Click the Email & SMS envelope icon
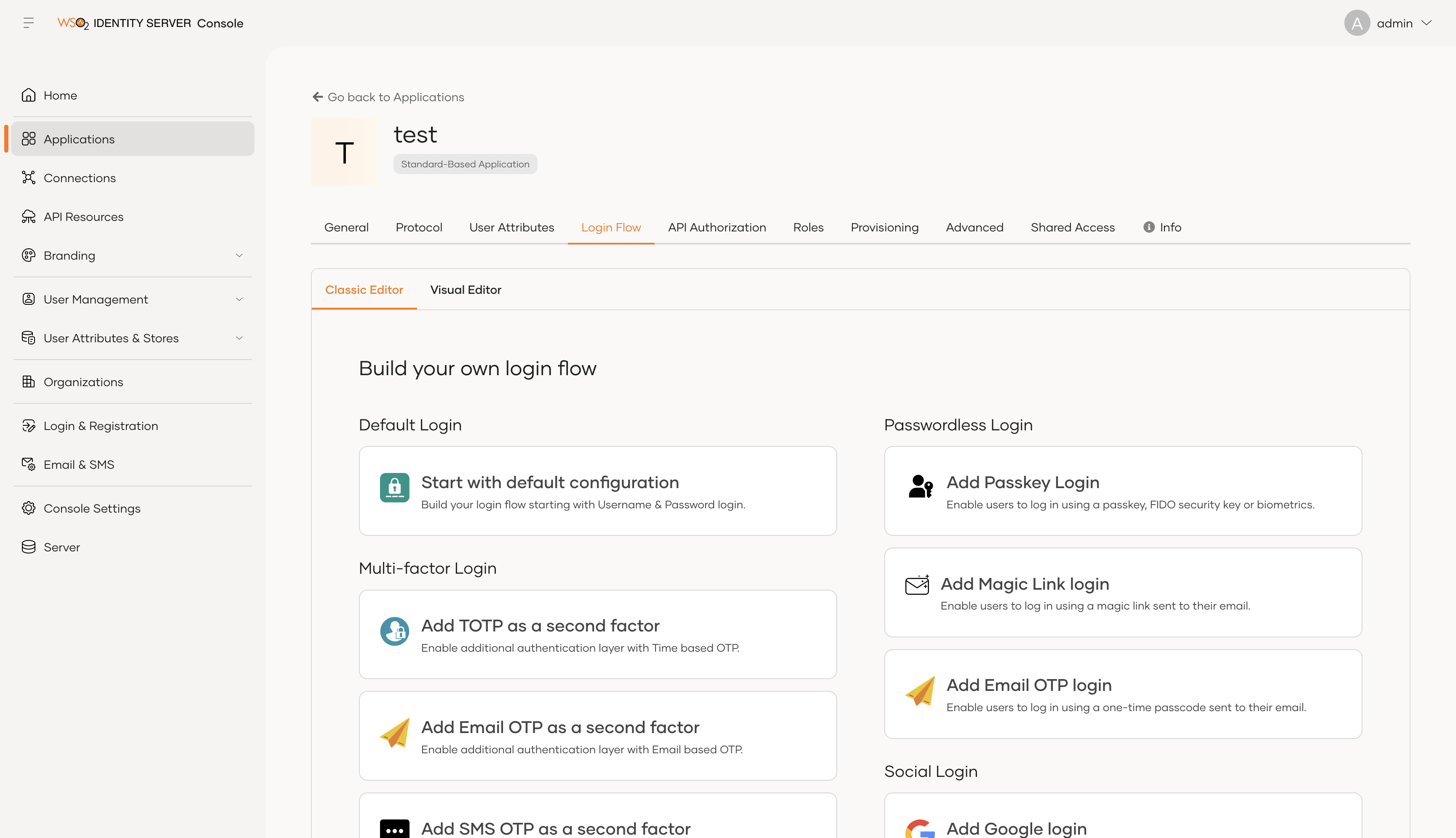 pyautogui.click(x=28, y=464)
